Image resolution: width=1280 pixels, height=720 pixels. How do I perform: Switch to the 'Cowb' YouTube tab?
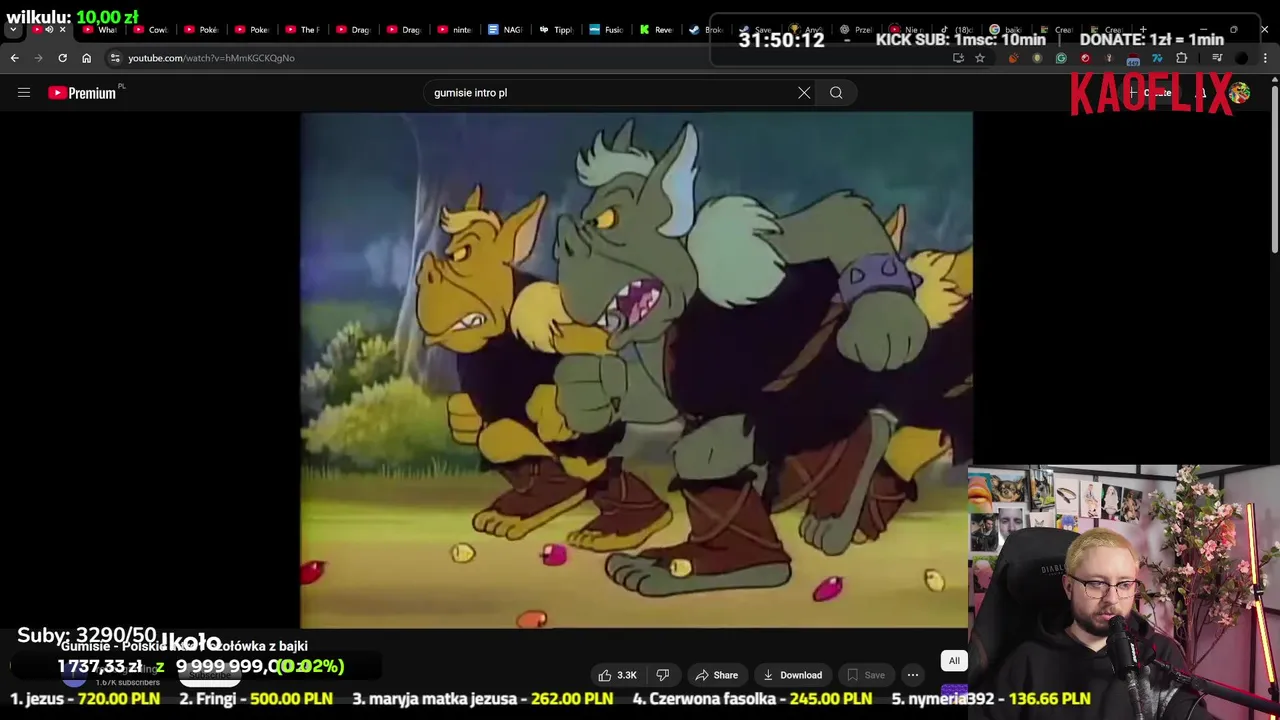[150, 30]
